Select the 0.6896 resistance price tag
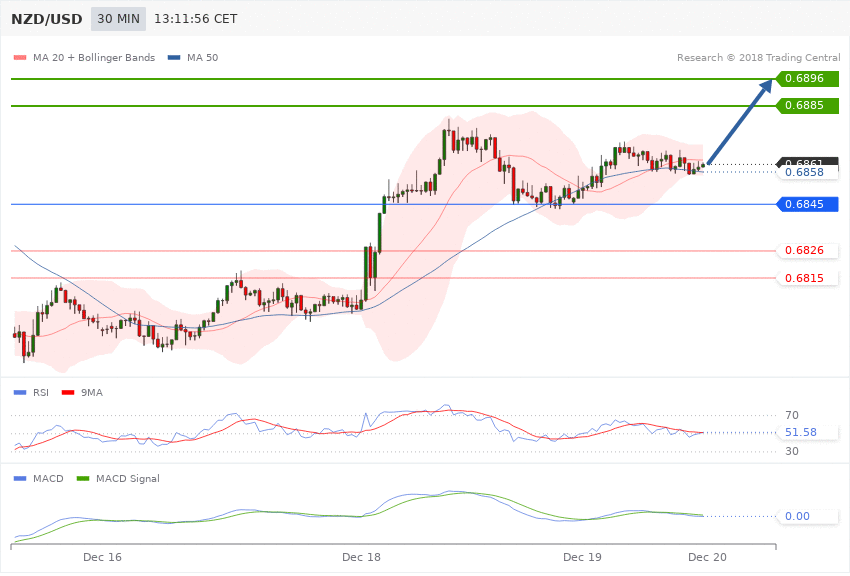This screenshot has height=576, width=850. tap(808, 79)
